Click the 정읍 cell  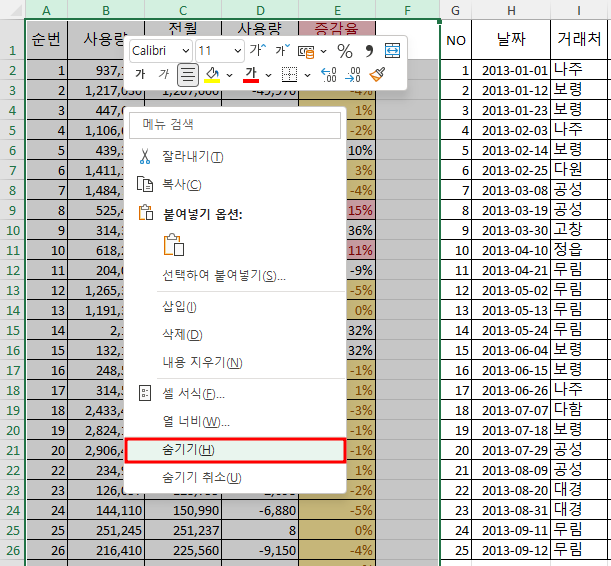pyautogui.click(x=579, y=250)
